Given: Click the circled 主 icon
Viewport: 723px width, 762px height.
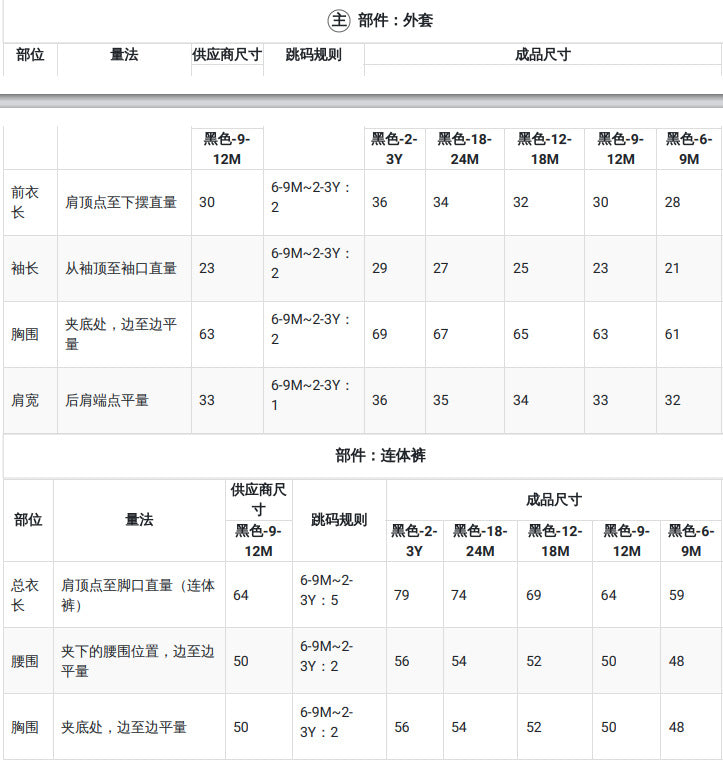Looking at the screenshot, I should [x=339, y=20].
